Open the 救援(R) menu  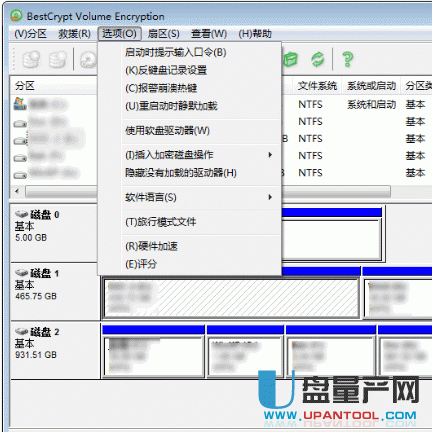(74, 34)
